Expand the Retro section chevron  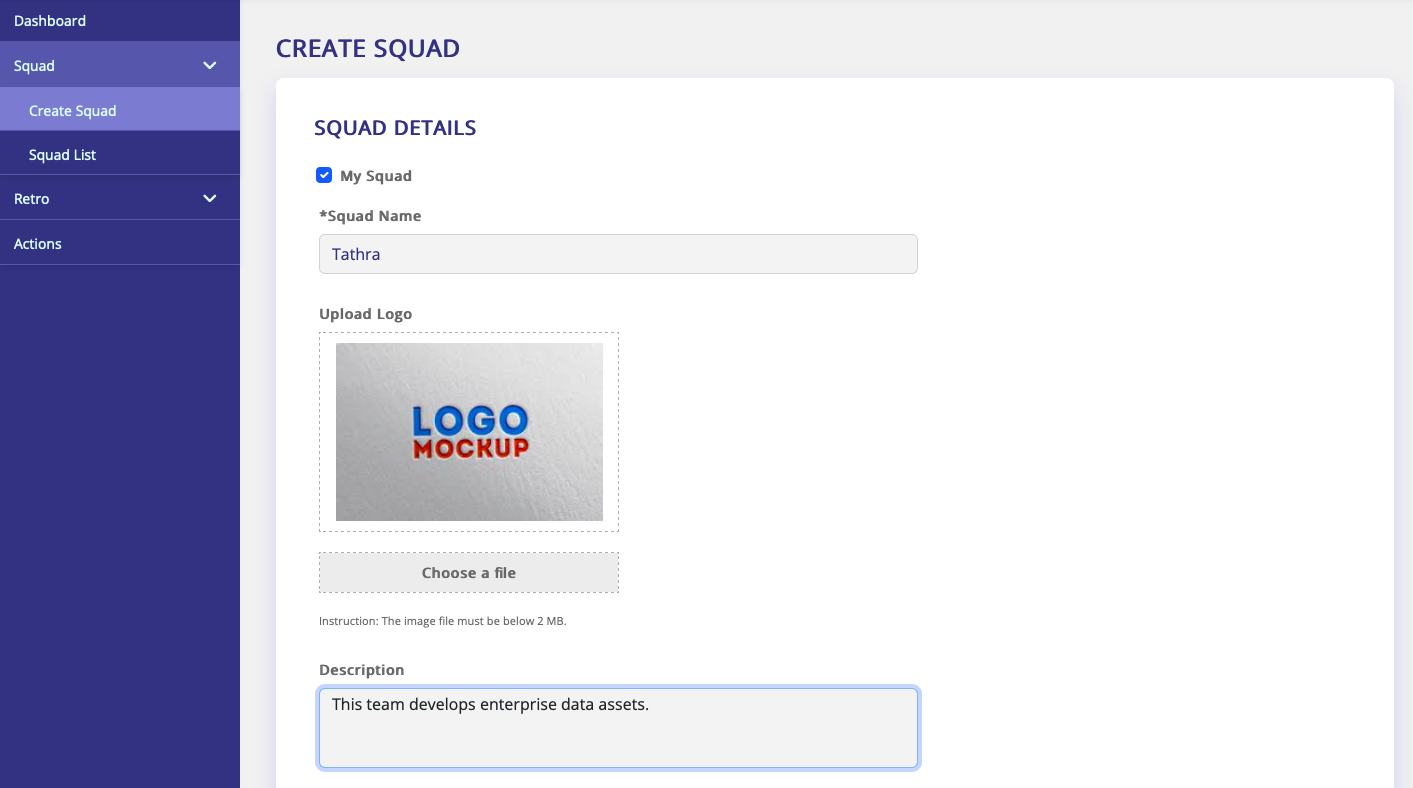pyautogui.click(x=209, y=197)
